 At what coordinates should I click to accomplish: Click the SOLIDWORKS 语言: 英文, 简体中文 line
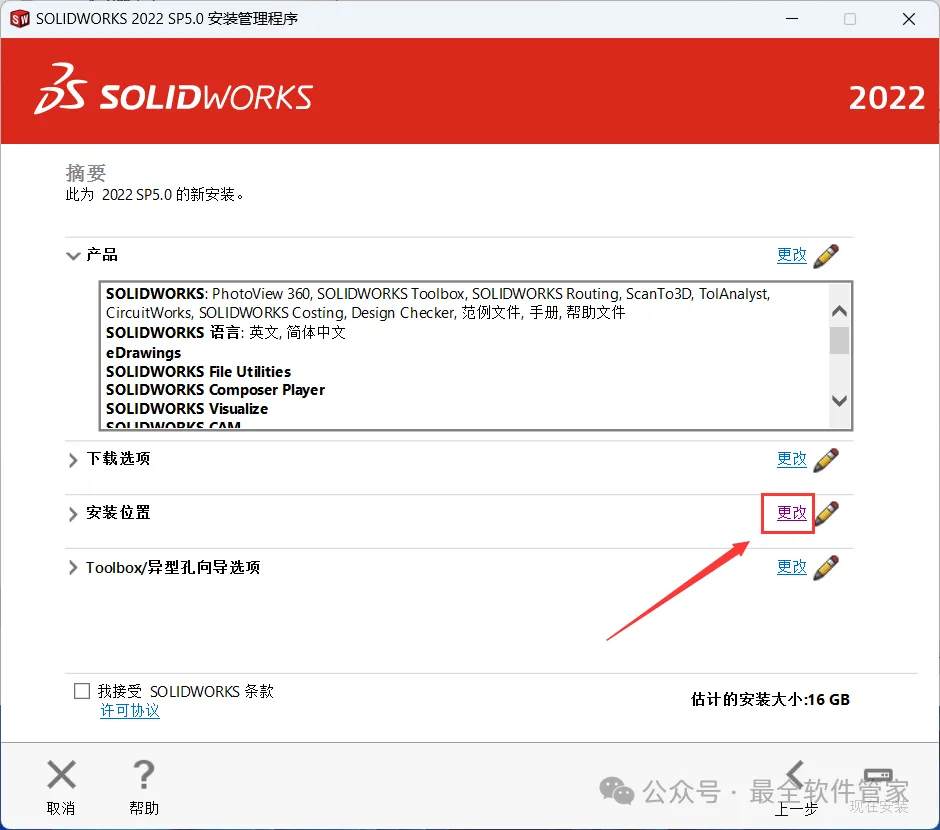(225, 333)
